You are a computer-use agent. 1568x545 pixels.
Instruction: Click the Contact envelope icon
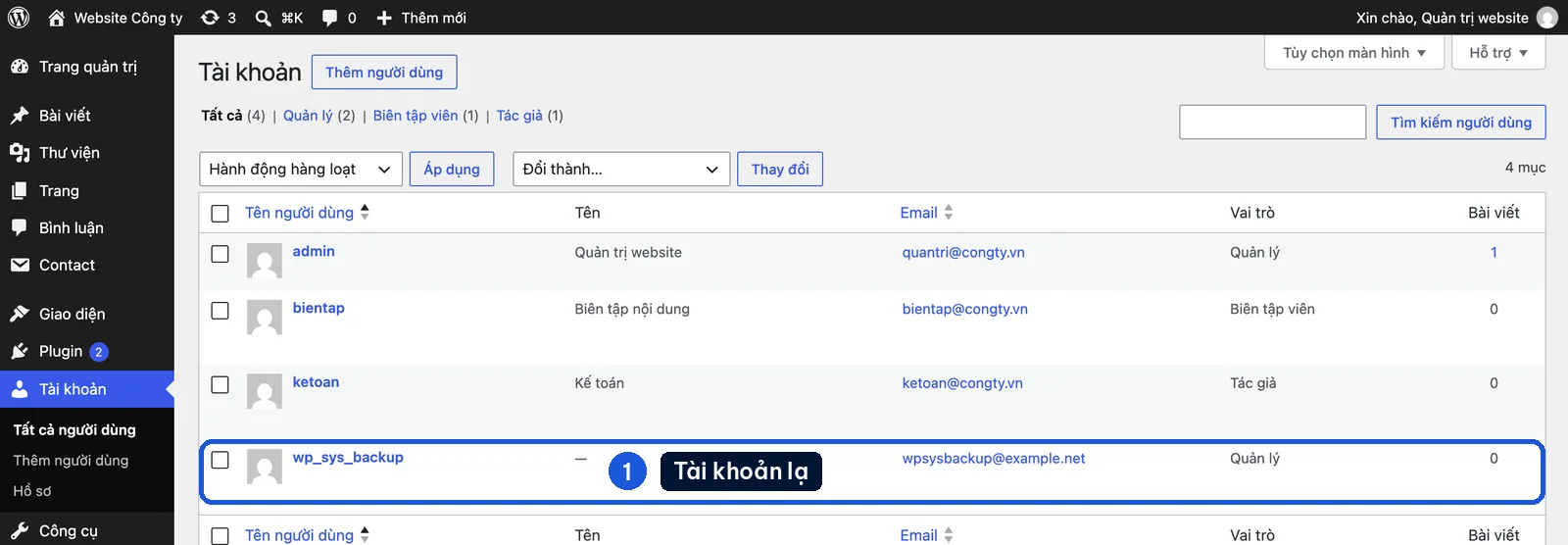point(20,265)
